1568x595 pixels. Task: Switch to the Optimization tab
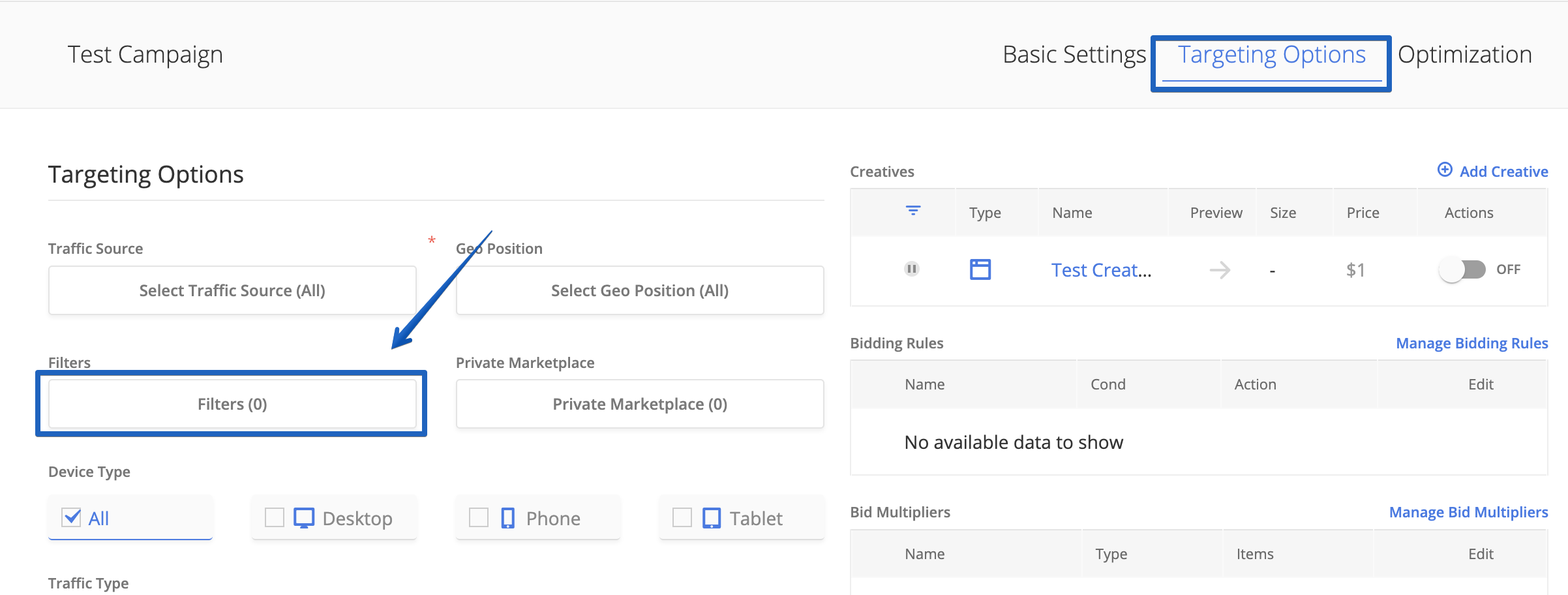[1464, 55]
